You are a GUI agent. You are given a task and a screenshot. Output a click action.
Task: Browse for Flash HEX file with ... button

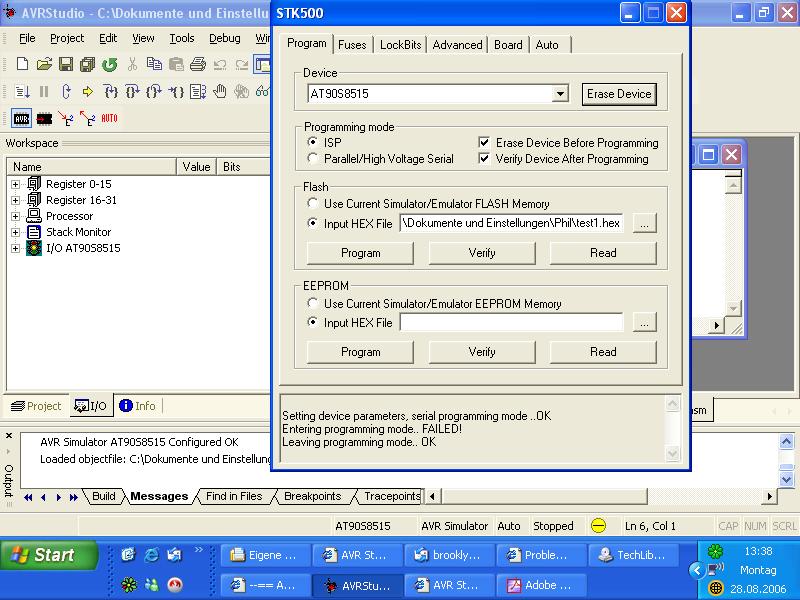click(644, 223)
